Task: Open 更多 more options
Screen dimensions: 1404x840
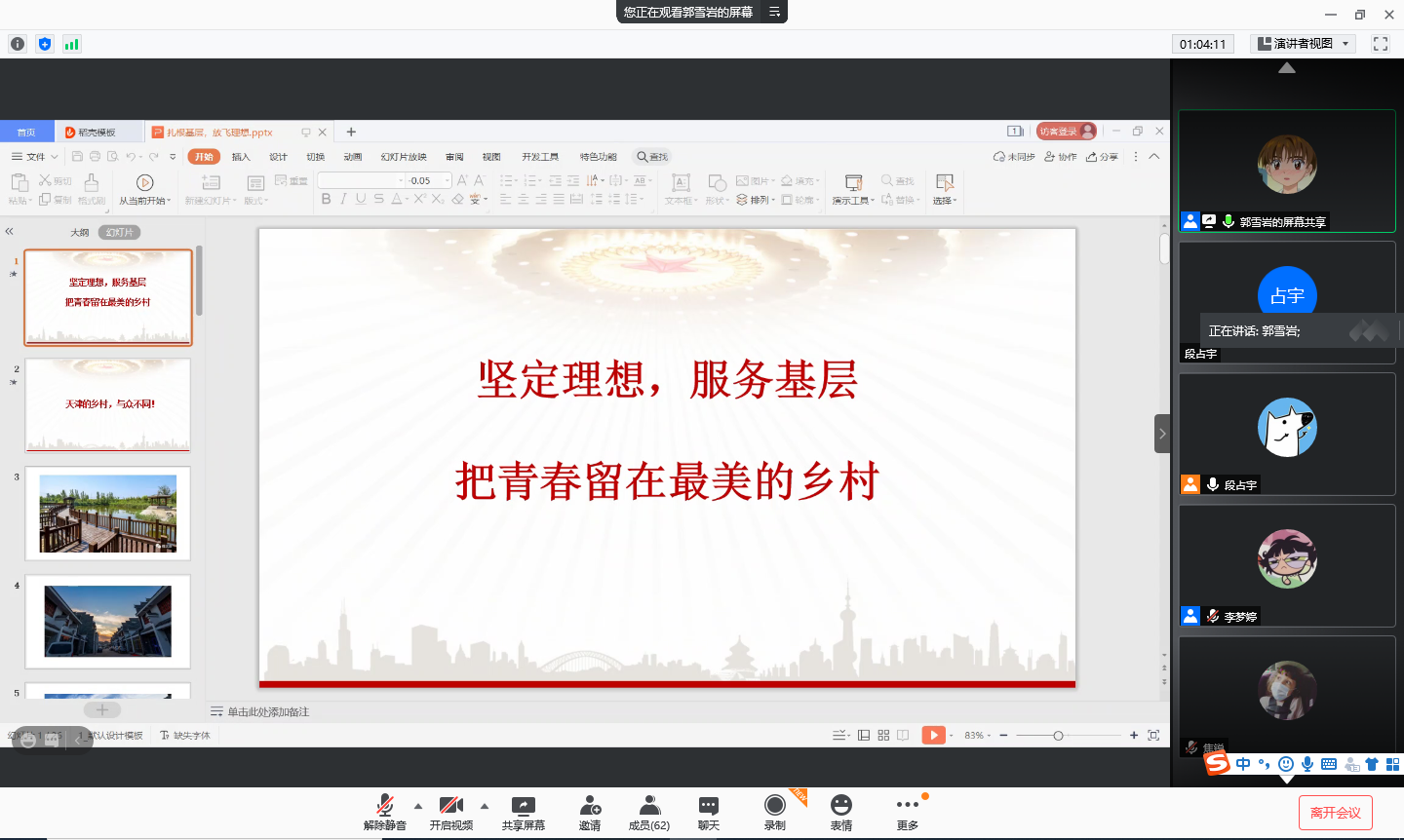Action: coord(908,812)
